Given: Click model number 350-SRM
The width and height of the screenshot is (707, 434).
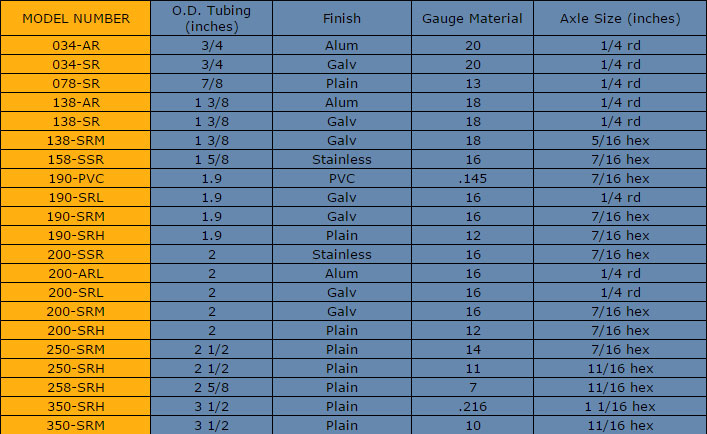Looking at the screenshot, I should tap(76, 425).
